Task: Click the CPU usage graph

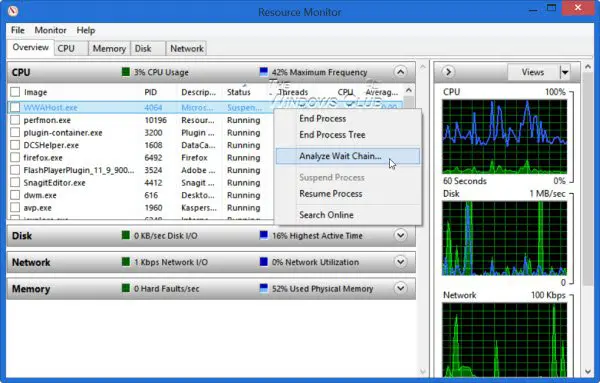Action: click(x=504, y=137)
